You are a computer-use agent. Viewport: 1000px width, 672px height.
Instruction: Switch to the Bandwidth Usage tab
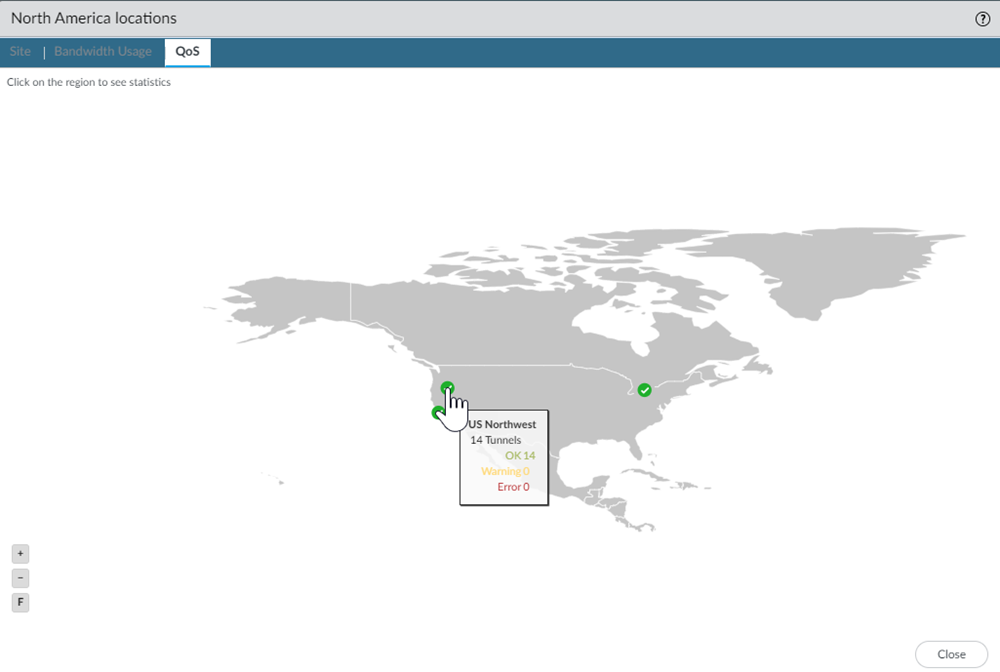tap(103, 52)
